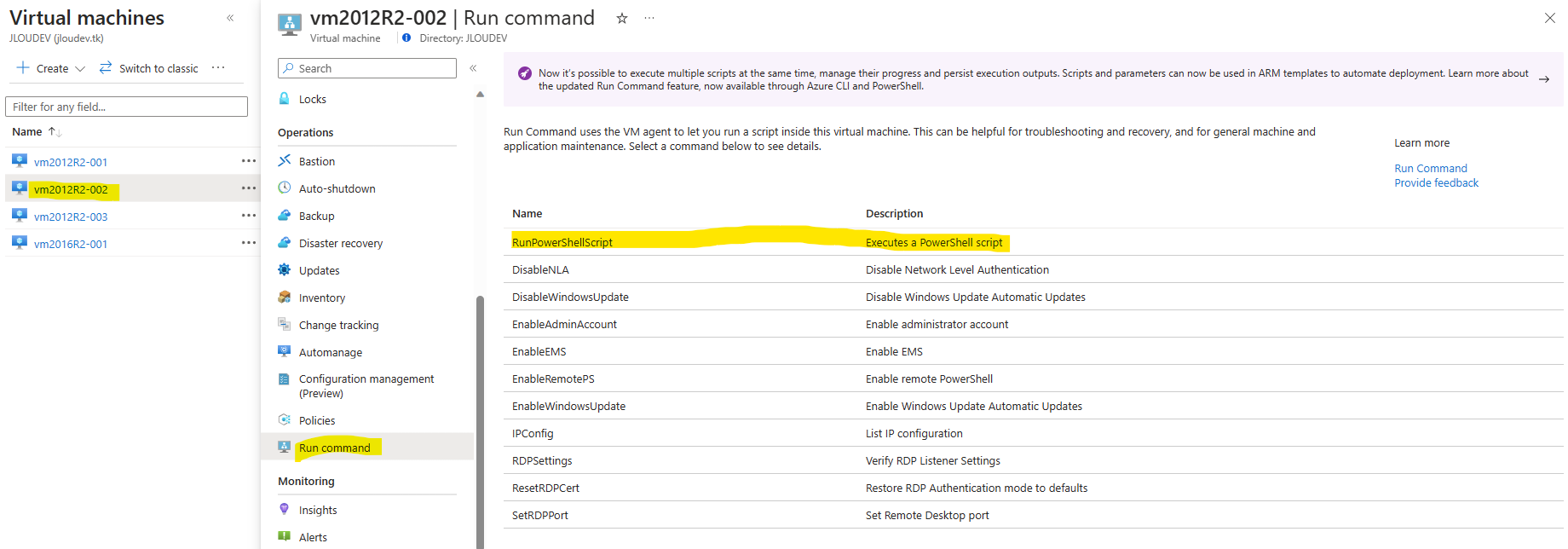This screenshot has width=1568, height=549.
Task: Expand the Create dropdown chevron
Action: pos(80,69)
